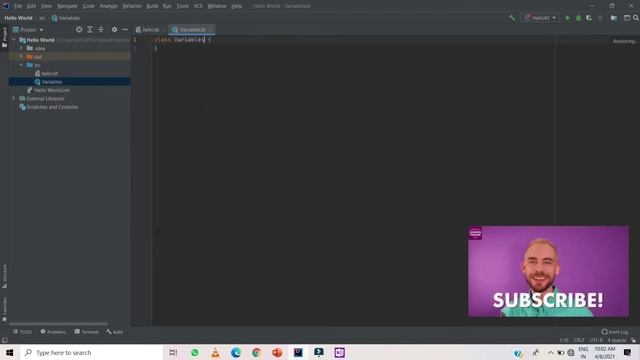Open the Build menu

[152, 6]
